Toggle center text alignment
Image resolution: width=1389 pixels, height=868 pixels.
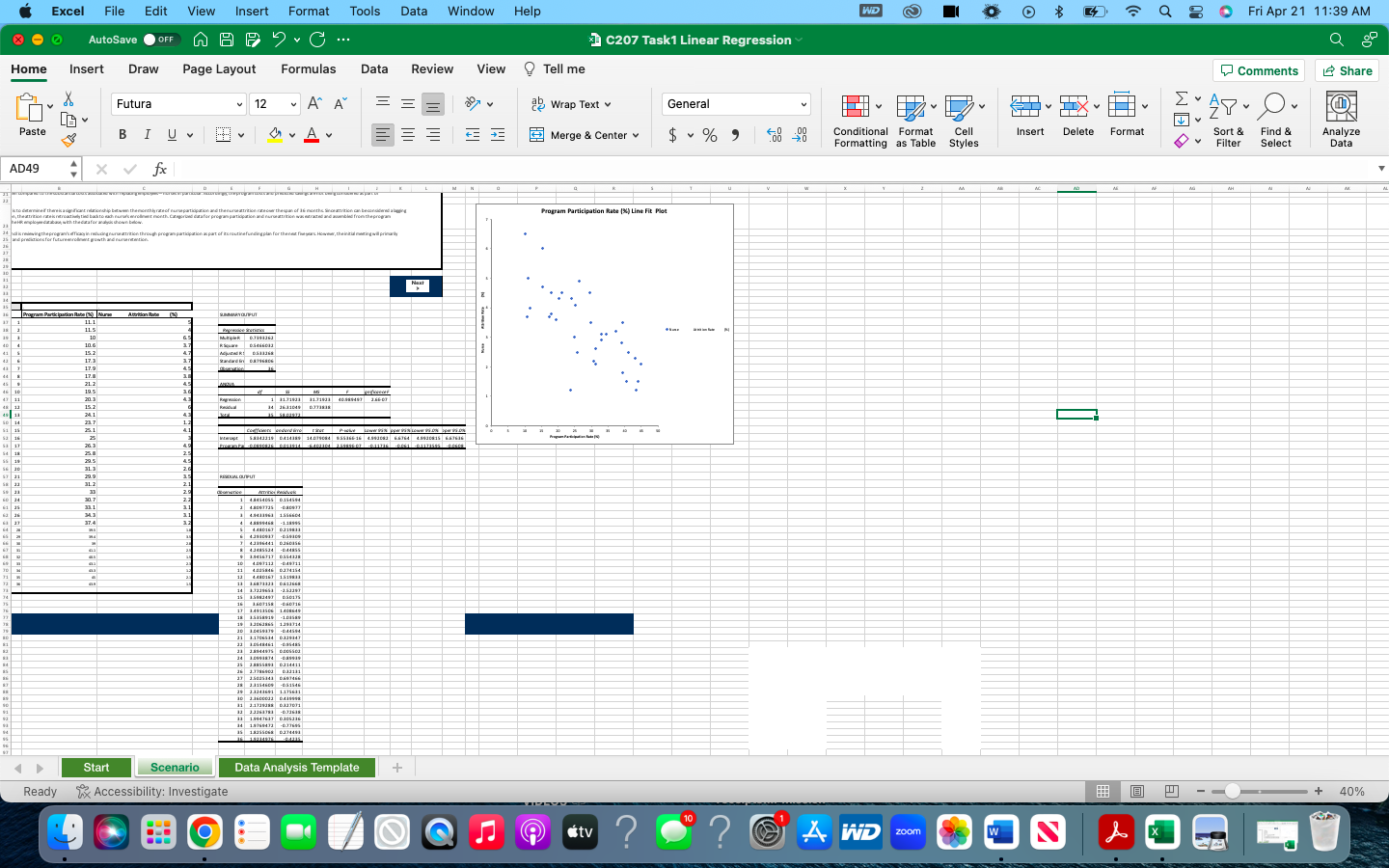408,135
